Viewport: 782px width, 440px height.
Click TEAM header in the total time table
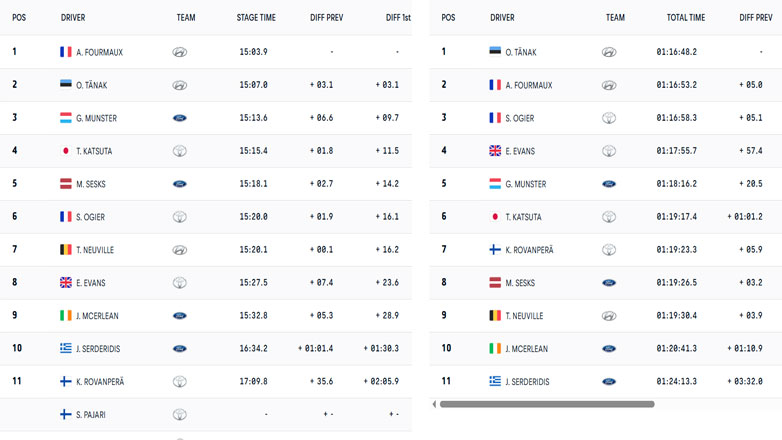coord(615,18)
